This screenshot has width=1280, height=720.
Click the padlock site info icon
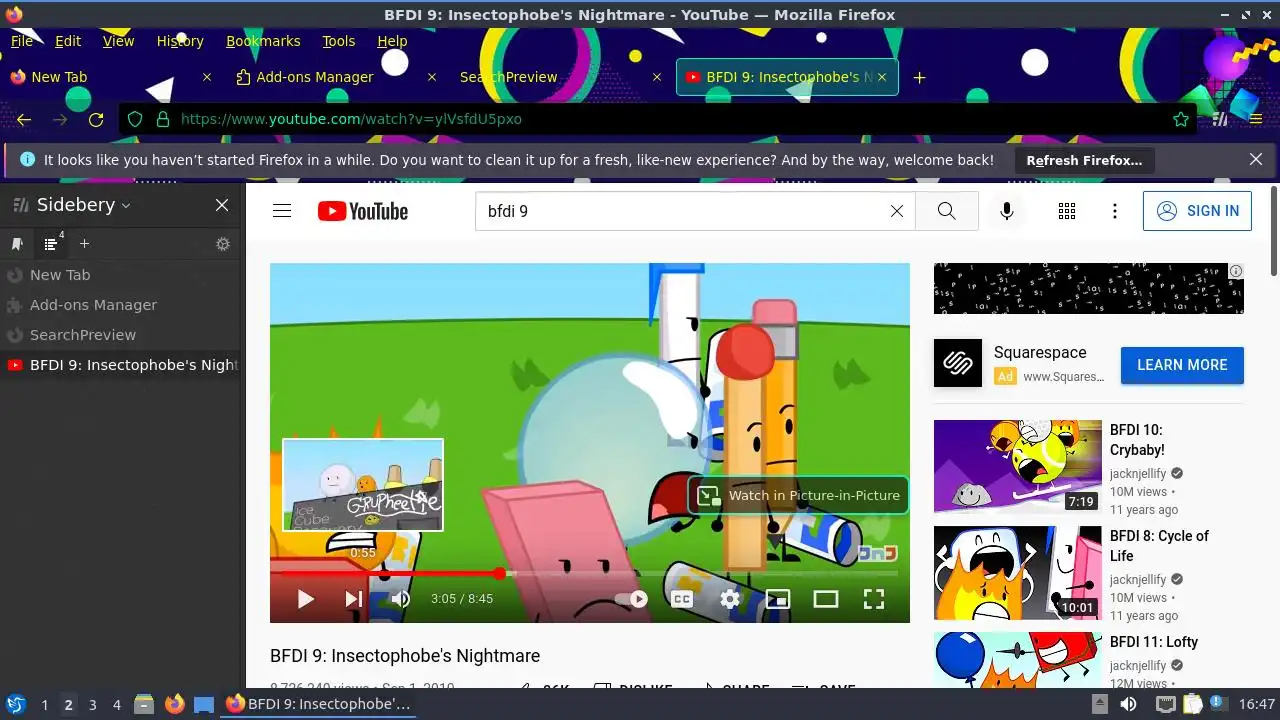162,119
